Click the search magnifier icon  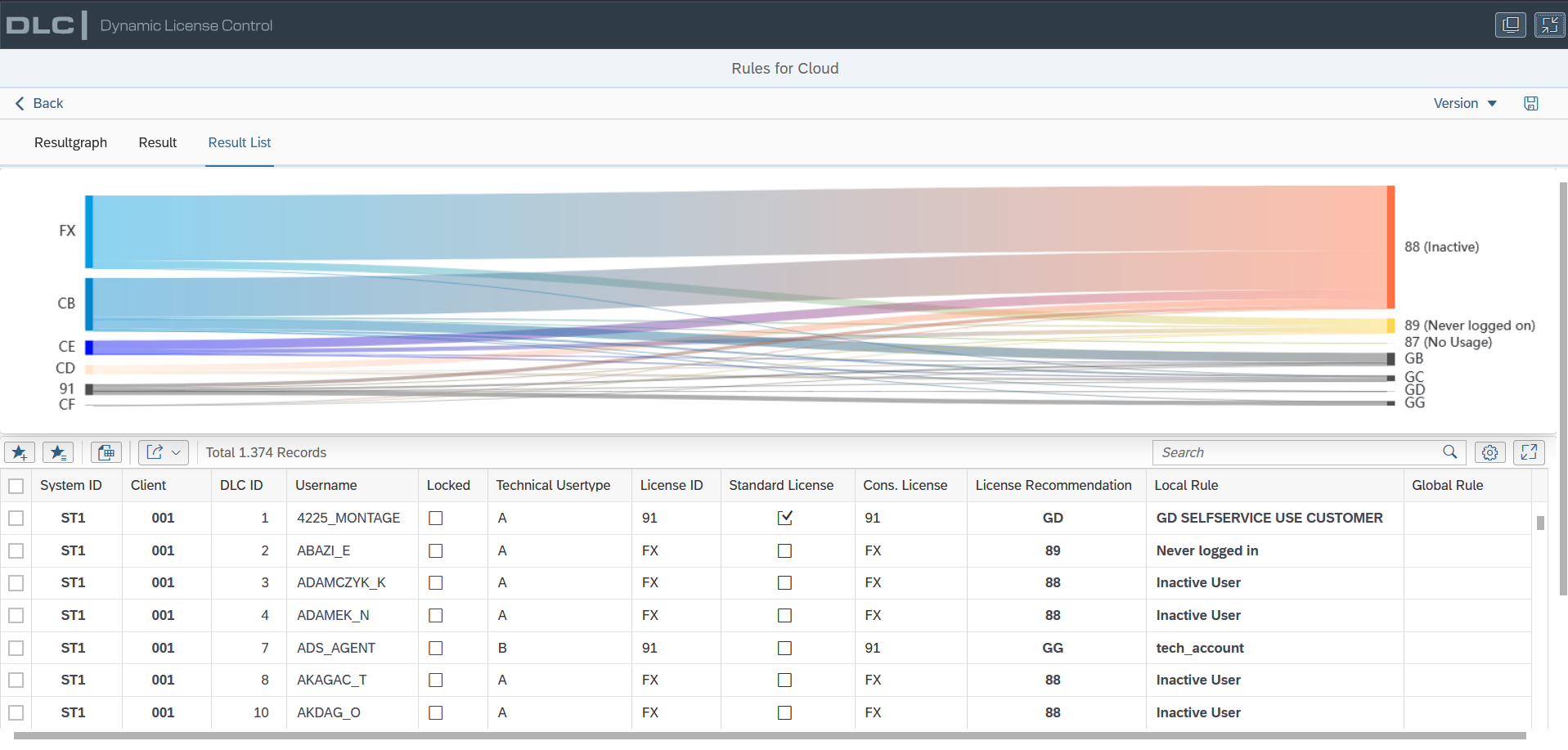1450,452
